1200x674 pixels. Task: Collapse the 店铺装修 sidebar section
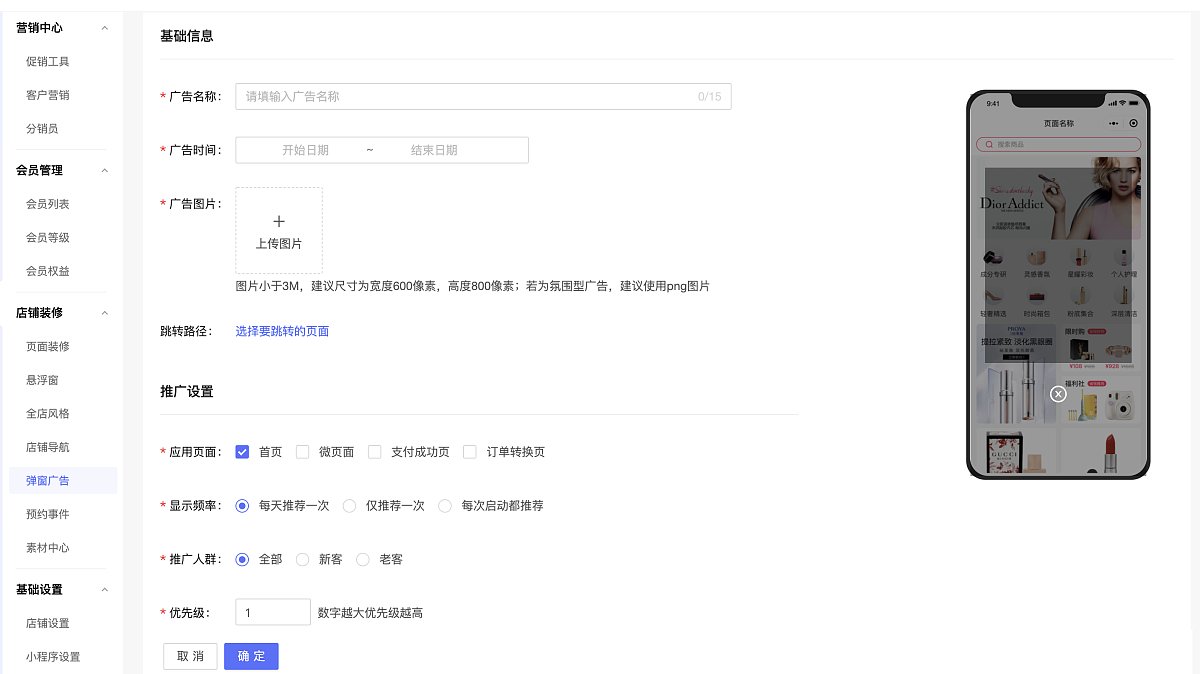pos(105,313)
